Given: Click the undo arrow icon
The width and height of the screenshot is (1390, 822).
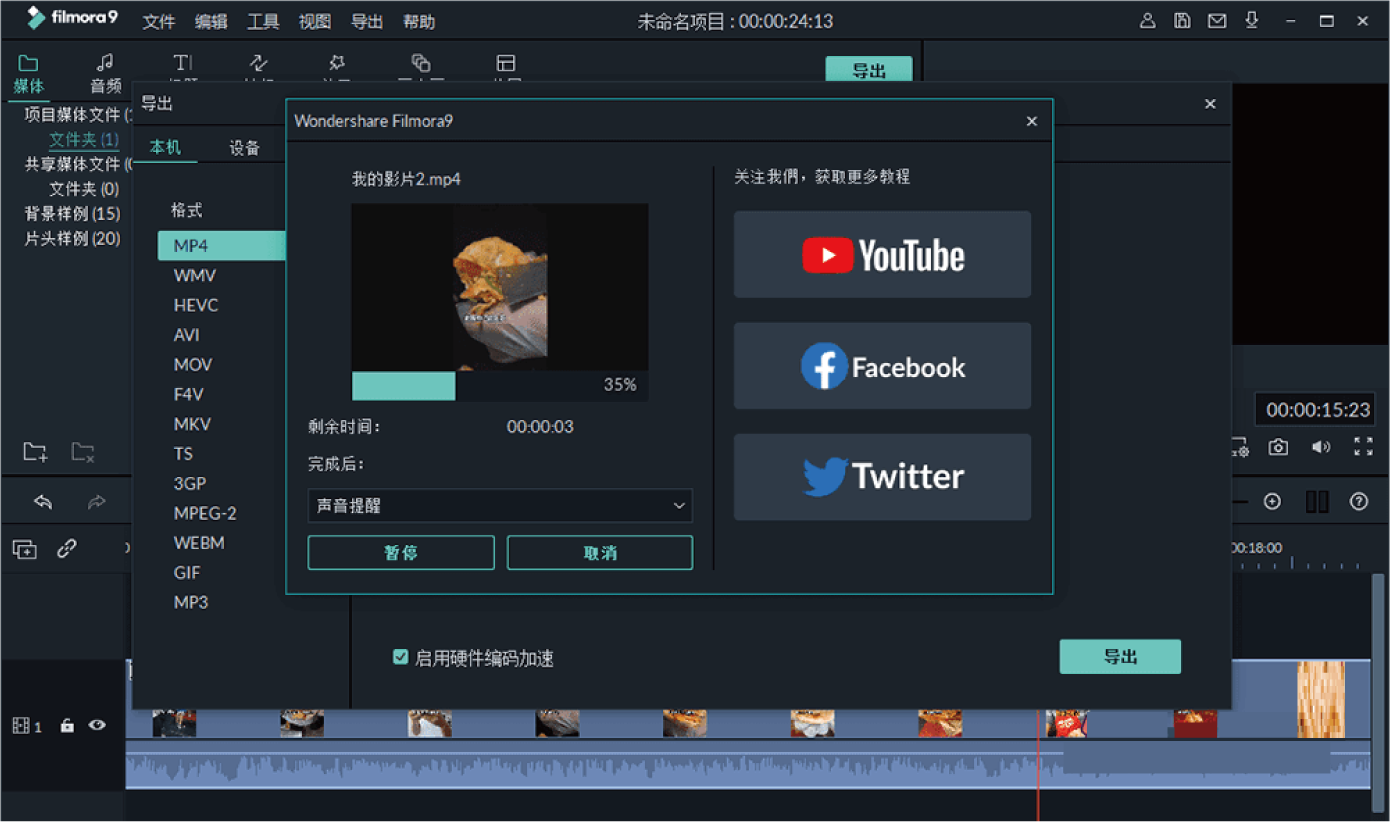Looking at the screenshot, I should pyautogui.click(x=42, y=502).
